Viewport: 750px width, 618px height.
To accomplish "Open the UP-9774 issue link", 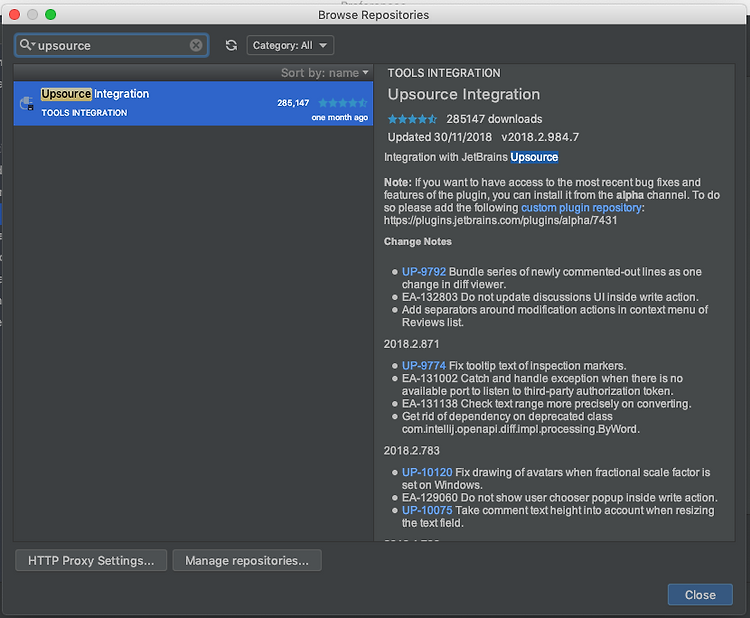I will click(424, 366).
